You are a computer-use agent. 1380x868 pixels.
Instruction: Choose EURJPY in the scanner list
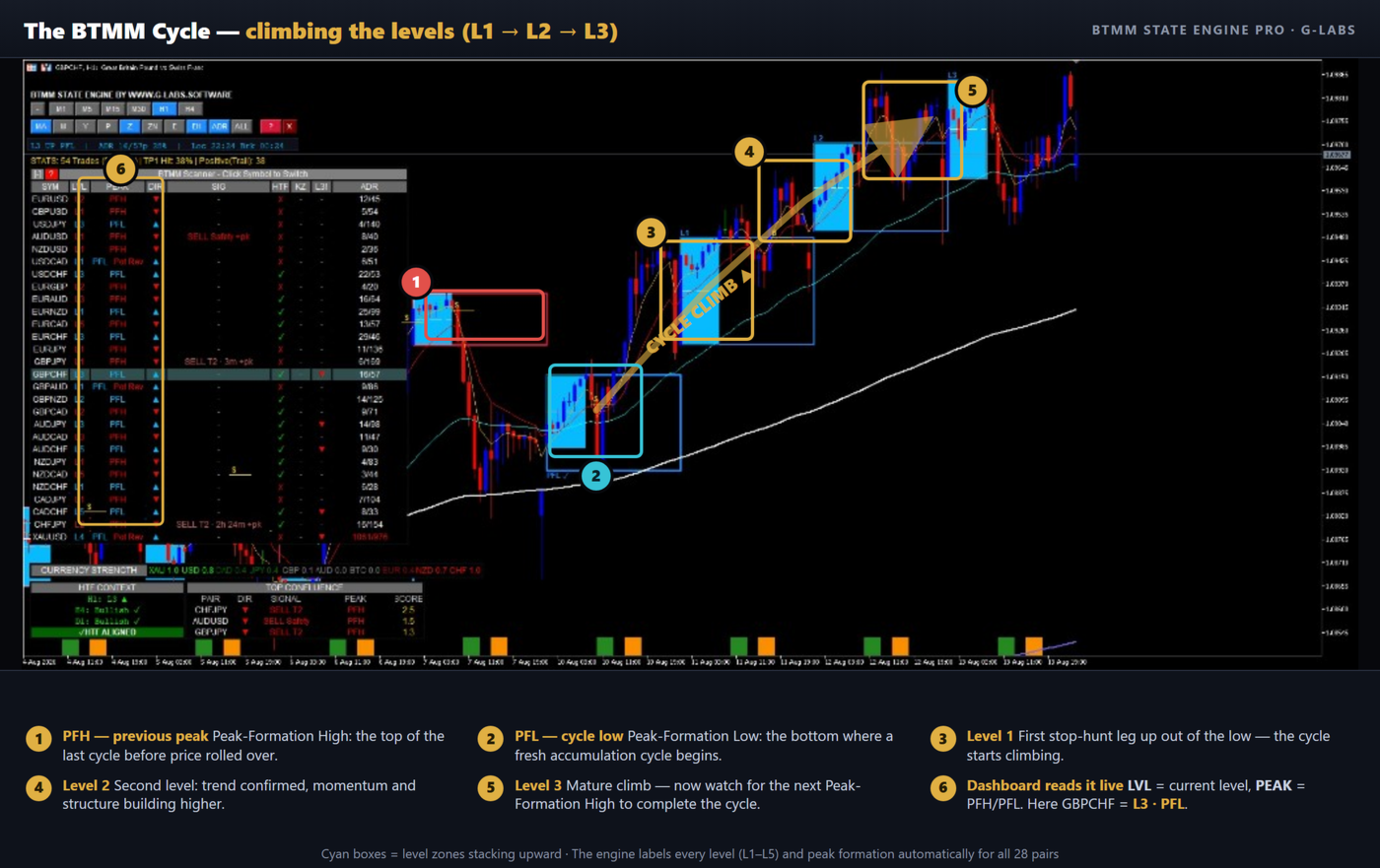49,349
